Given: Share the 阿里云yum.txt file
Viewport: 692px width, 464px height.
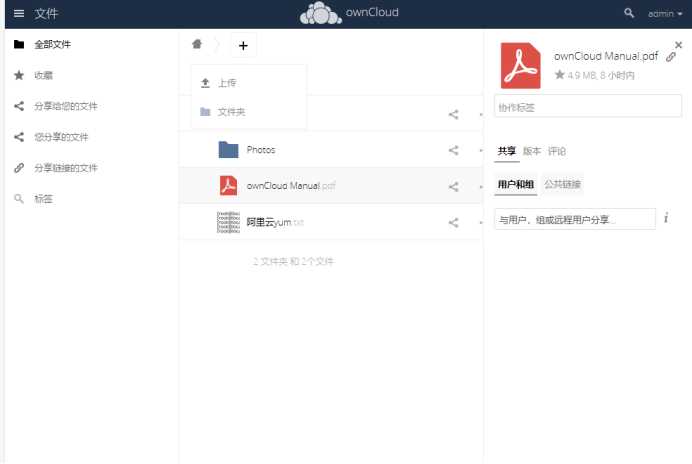Looking at the screenshot, I should (x=453, y=223).
